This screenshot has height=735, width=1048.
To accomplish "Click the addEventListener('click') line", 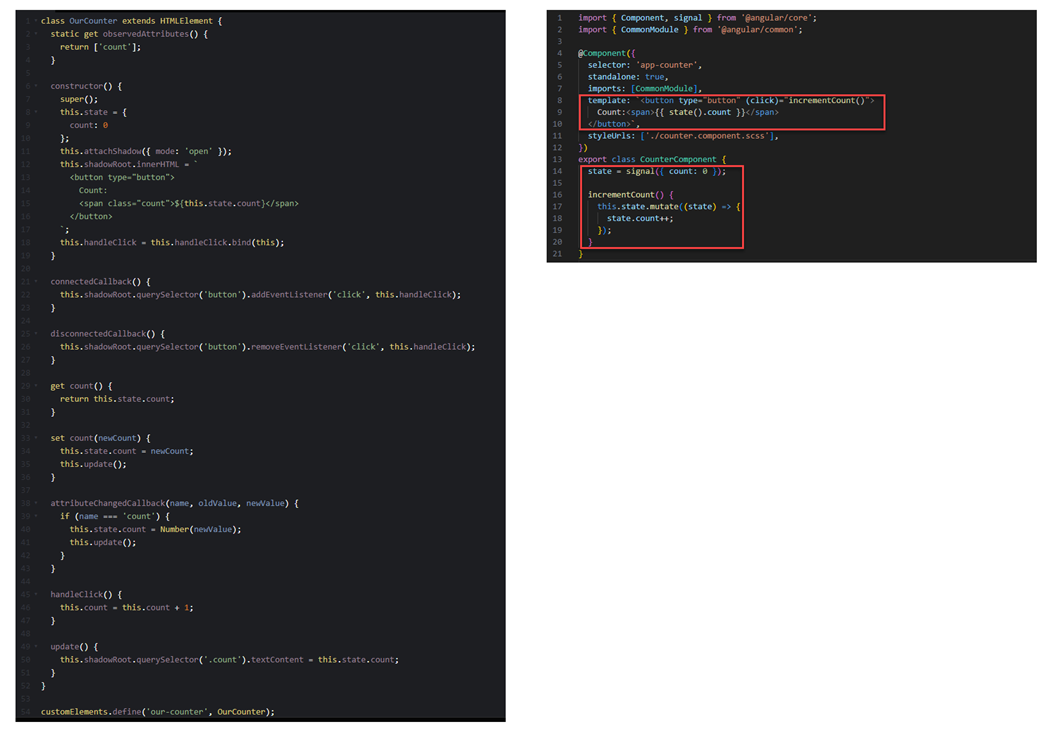I will point(260,295).
